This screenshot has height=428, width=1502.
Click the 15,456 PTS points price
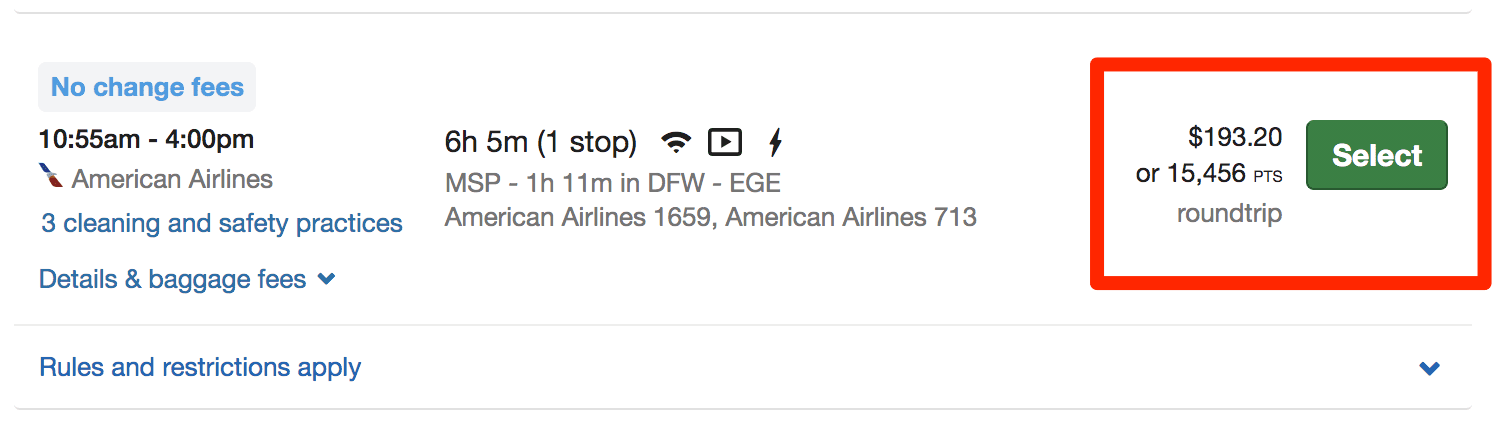coord(1208,174)
